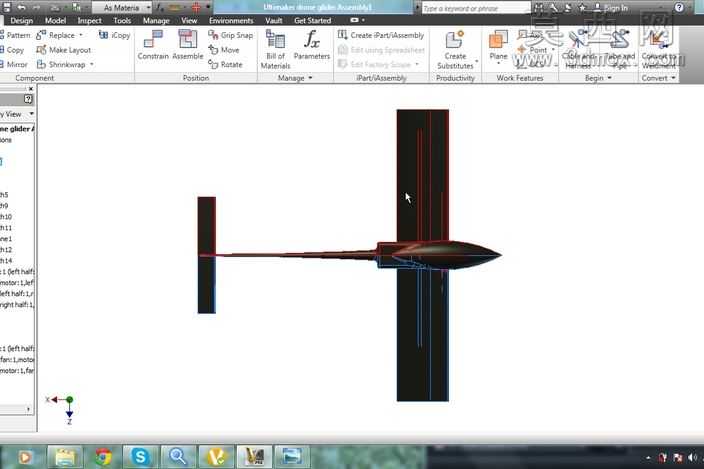Open the Create Substitutes dropdown arrow
This screenshot has width=704, height=469.
(476, 61)
